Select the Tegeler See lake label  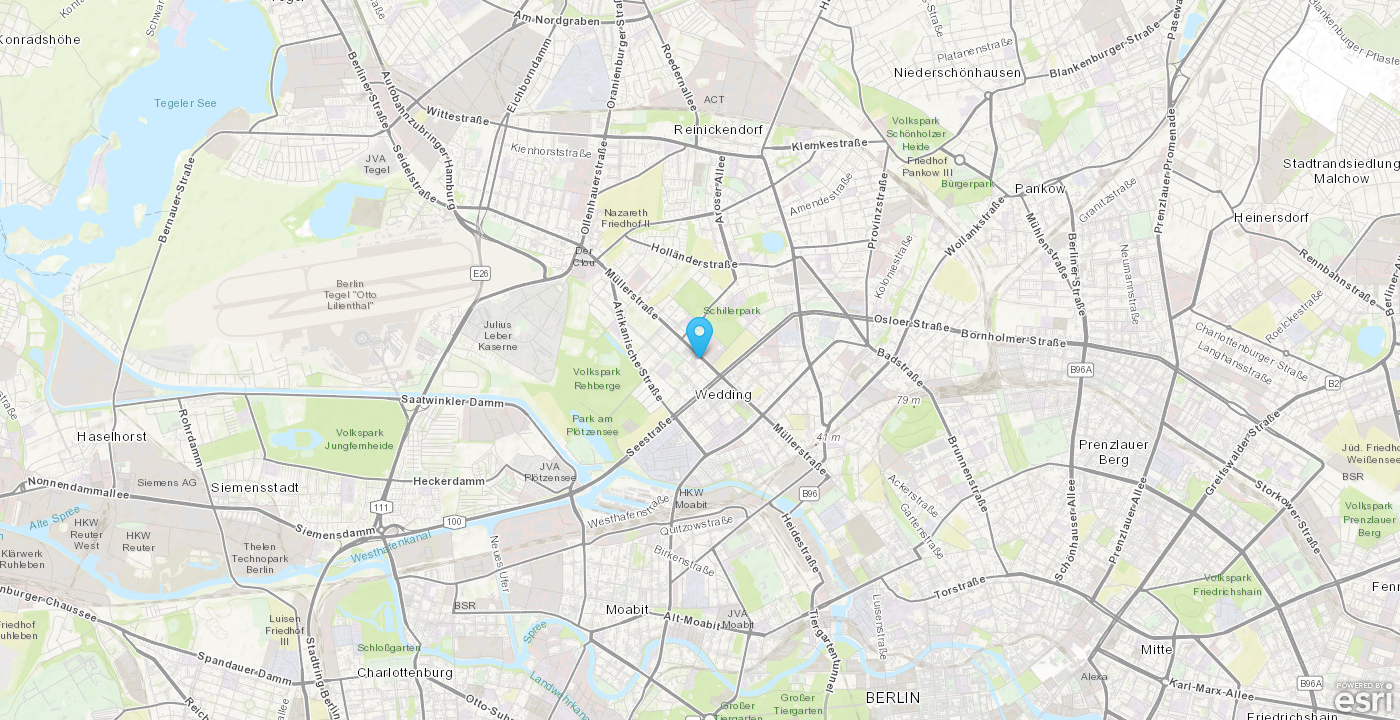[185, 103]
